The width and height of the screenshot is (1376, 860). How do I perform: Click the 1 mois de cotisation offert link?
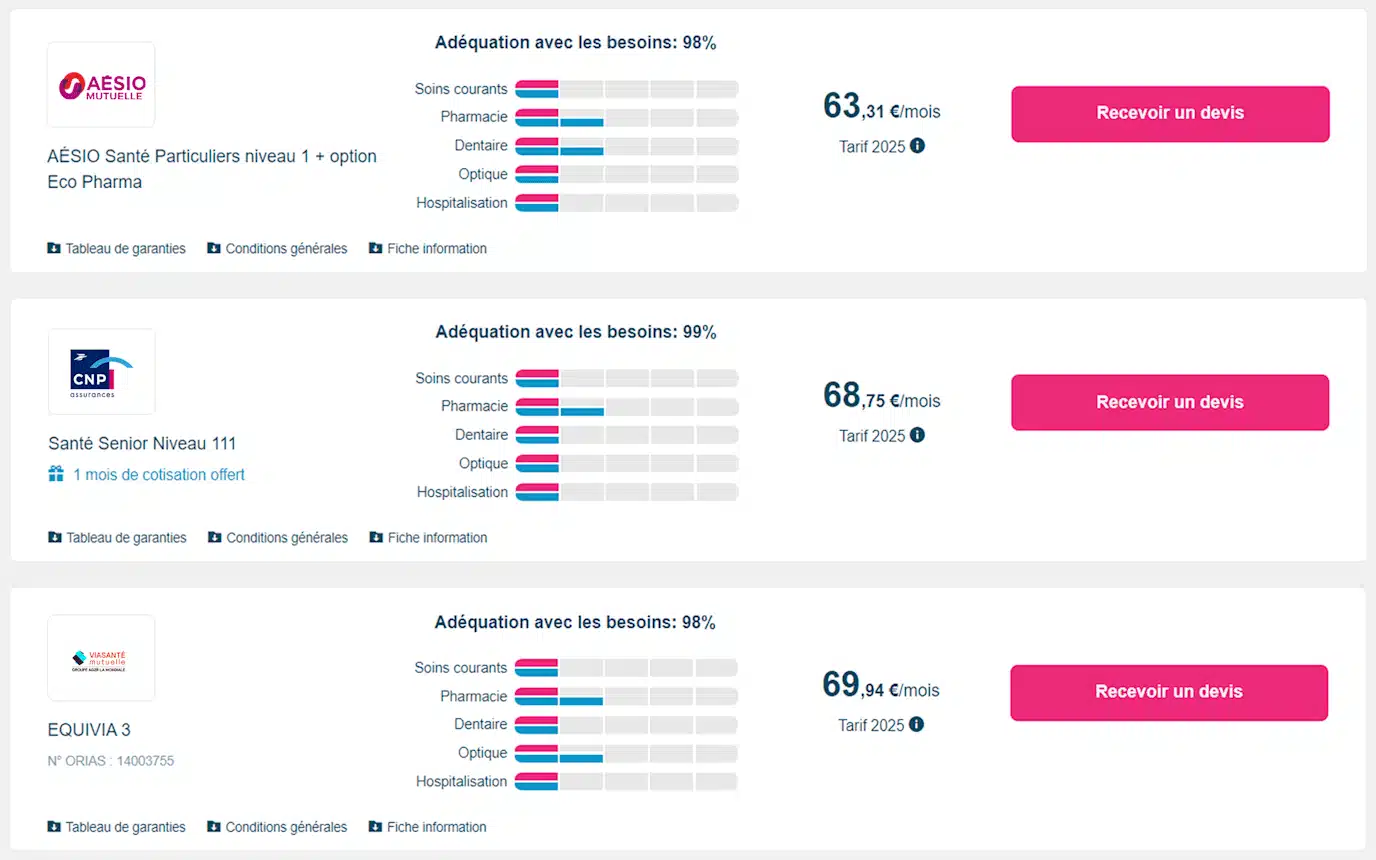click(x=158, y=475)
